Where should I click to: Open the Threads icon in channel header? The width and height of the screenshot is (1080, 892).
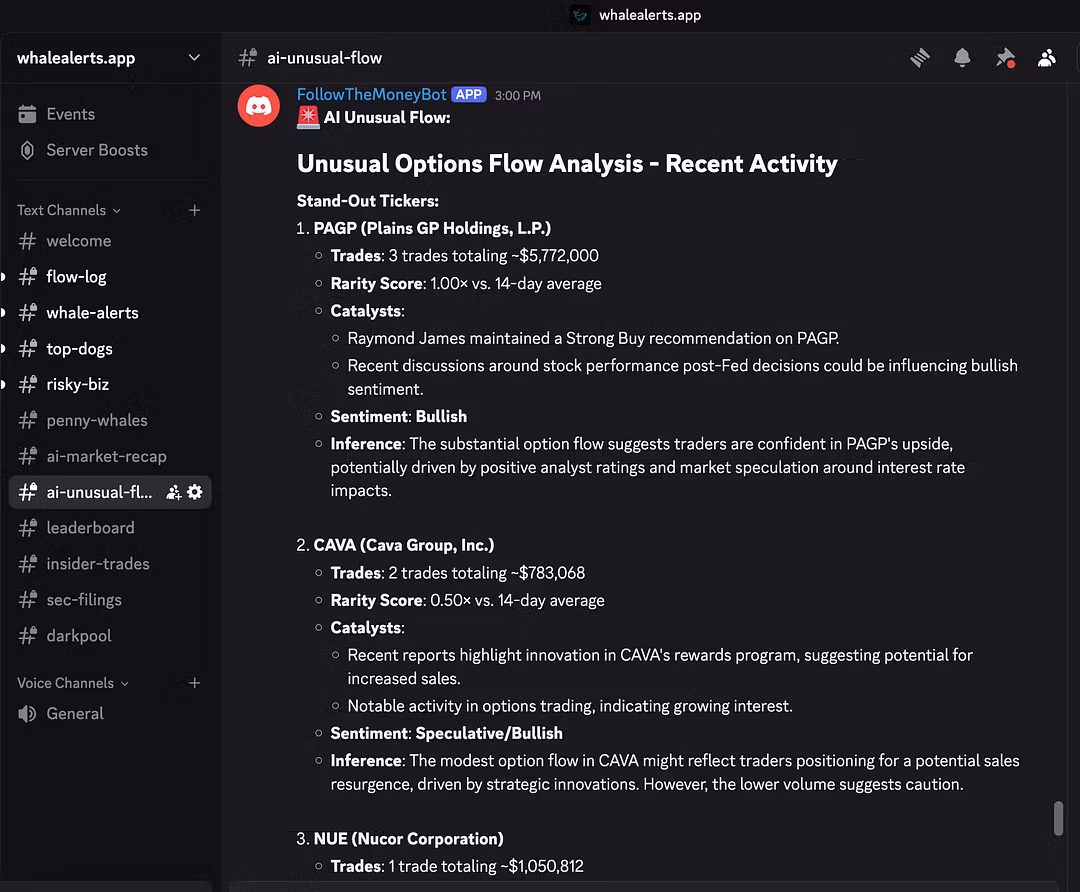tap(920, 58)
